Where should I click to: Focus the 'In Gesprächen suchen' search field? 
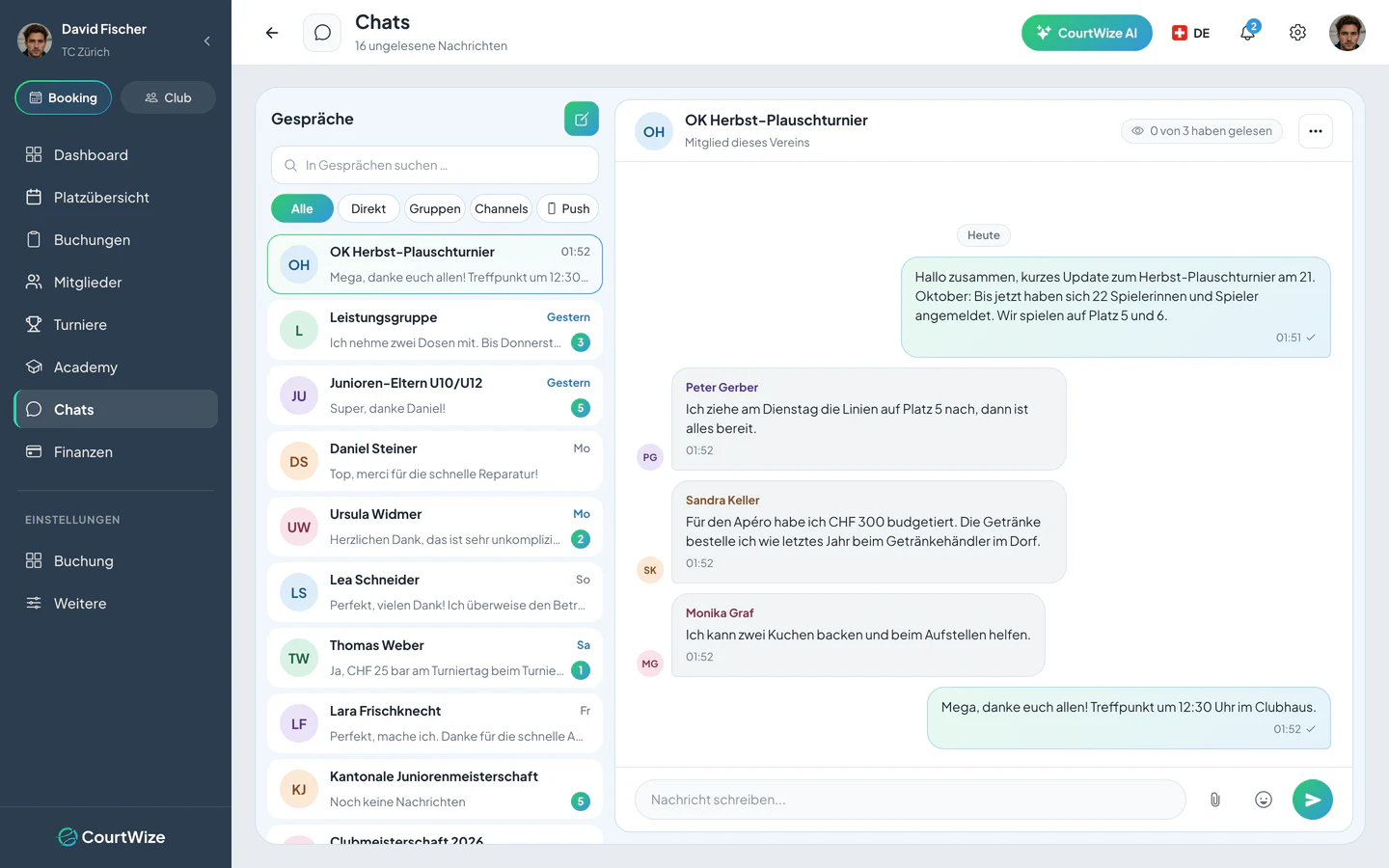click(435, 165)
